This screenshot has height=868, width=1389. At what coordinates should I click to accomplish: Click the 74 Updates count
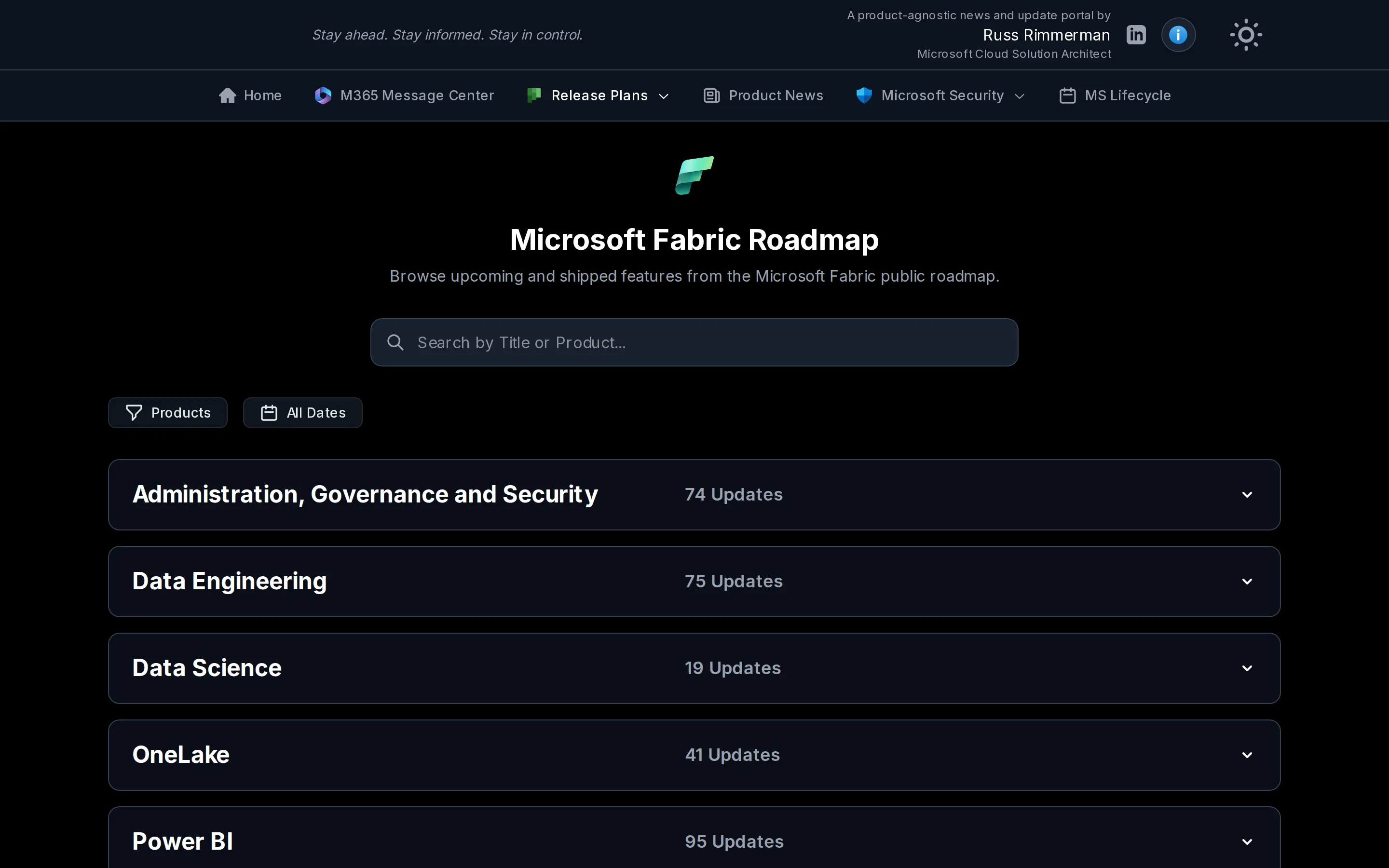coord(734,494)
